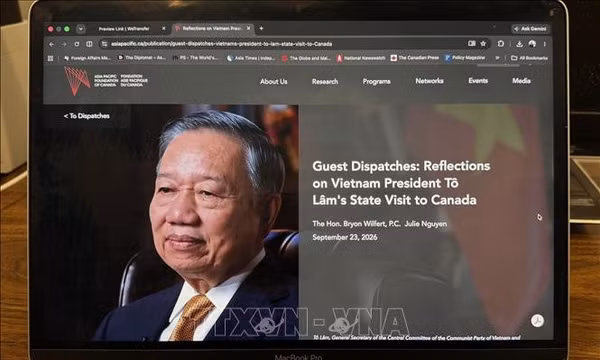Click the browser back arrow
The height and width of the screenshot is (360, 600).
point(52,44)
